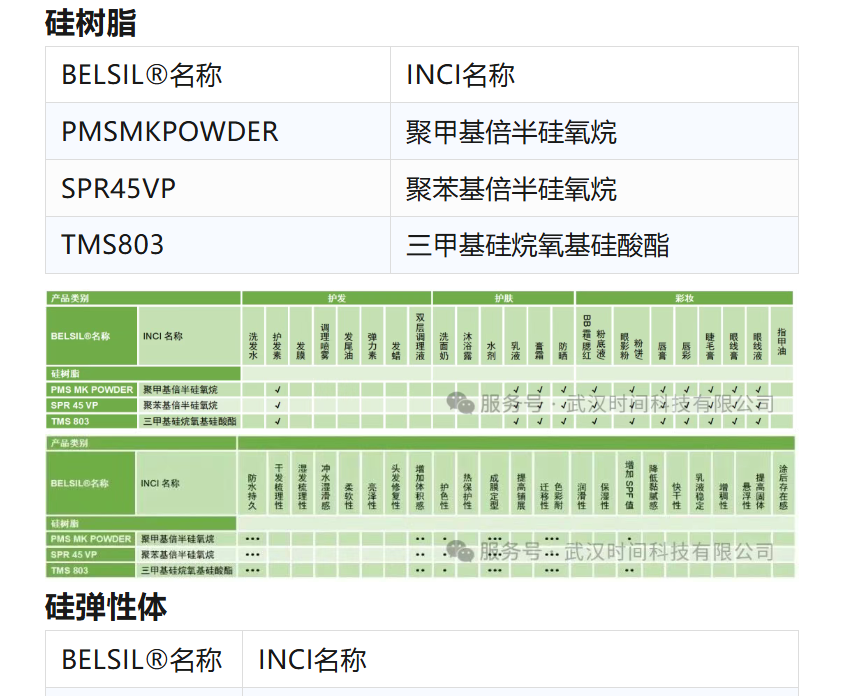The height and width of the screenshot is (696, 842).
Task: Click the BELSIL®名称 header in the 硅弹性体 table
Action: click(x=142, y=659)
